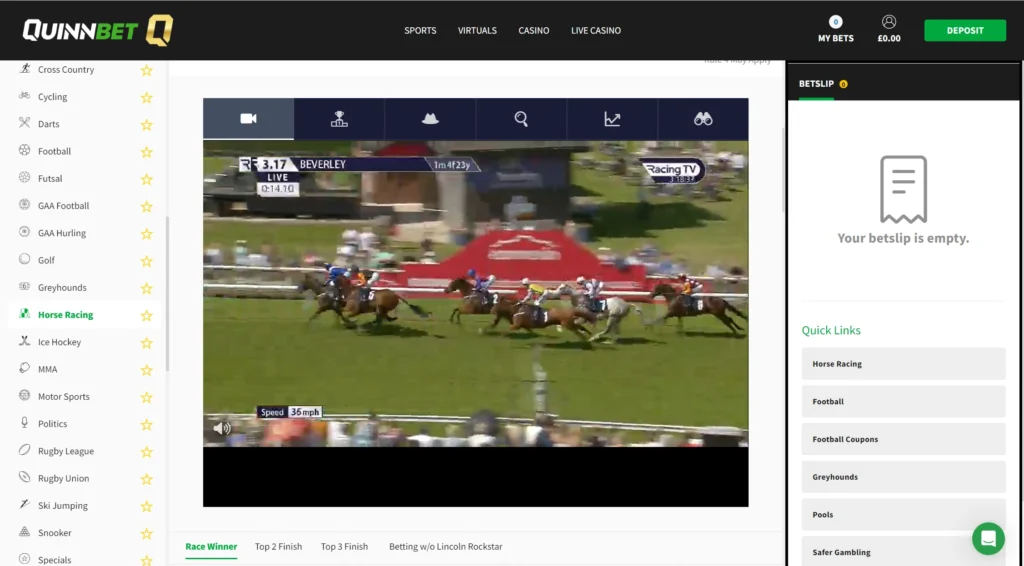Select the Race Winner tab
This screenshot has height=566, width=1024.
click(211, 546)
